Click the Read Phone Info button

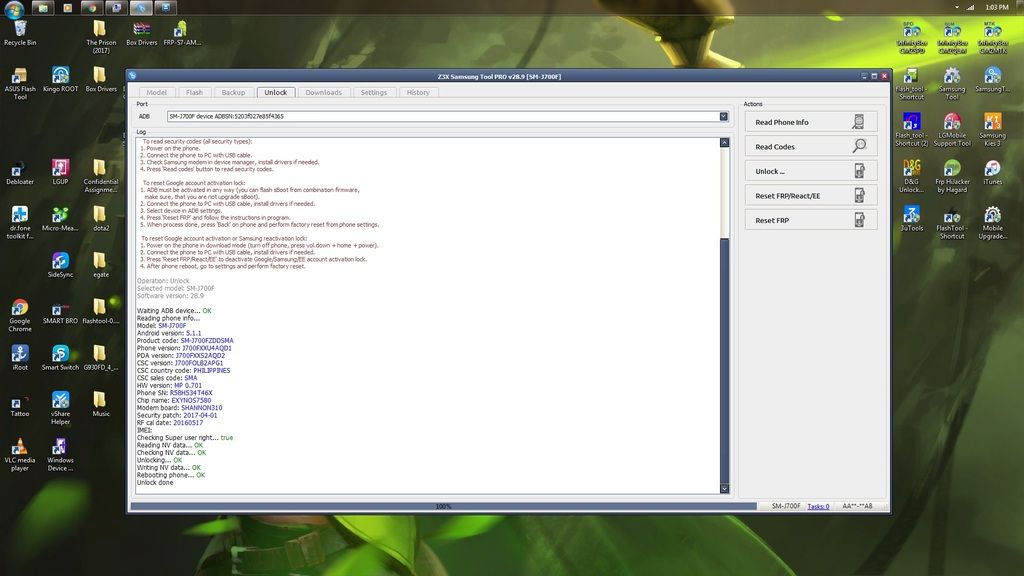[x=810, y=122]
